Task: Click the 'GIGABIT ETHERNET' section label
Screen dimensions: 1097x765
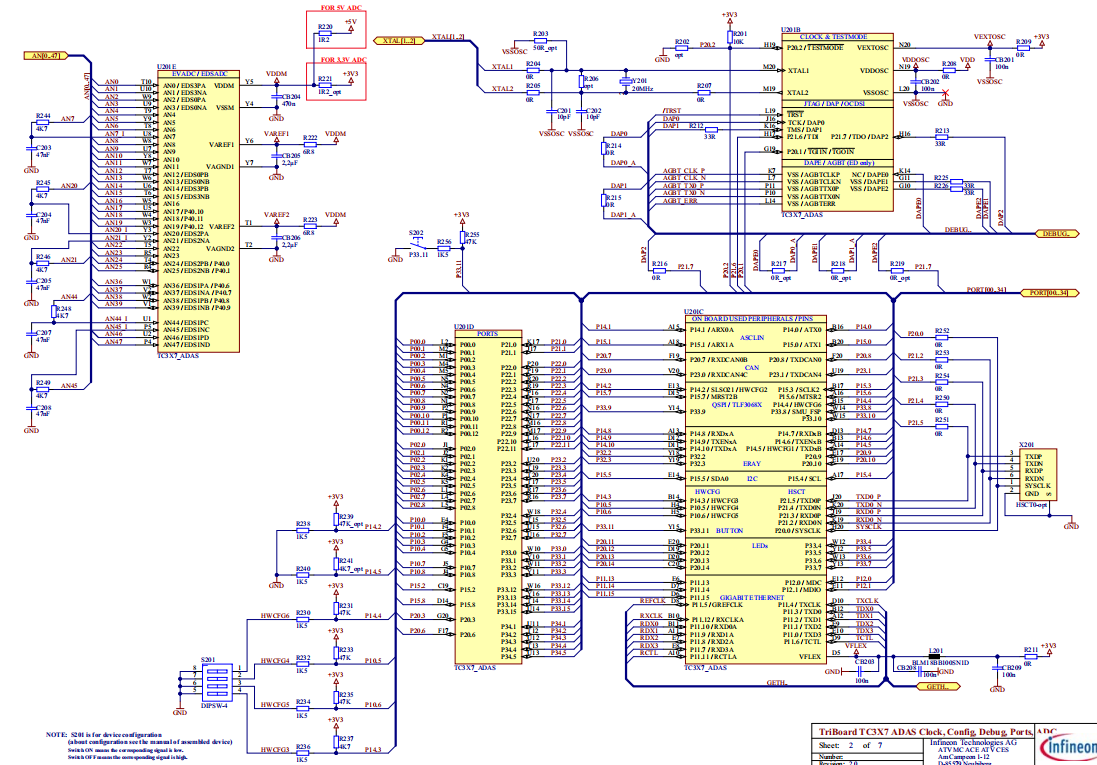Action: 752,598
